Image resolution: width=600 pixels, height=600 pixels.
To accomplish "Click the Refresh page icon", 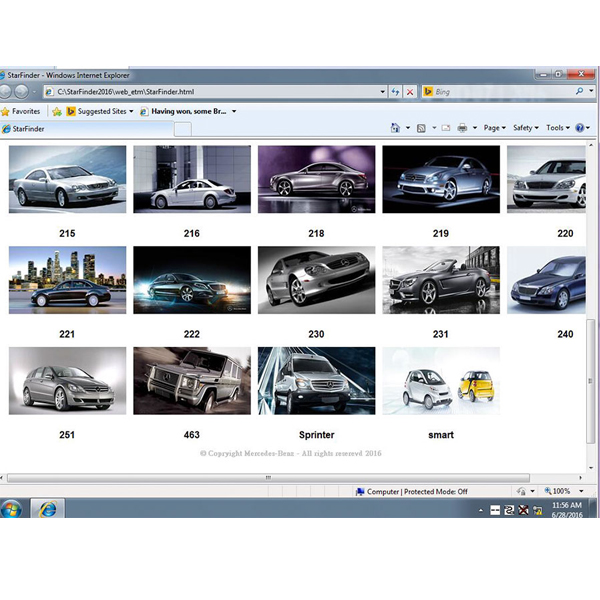I will coord(395,92).
